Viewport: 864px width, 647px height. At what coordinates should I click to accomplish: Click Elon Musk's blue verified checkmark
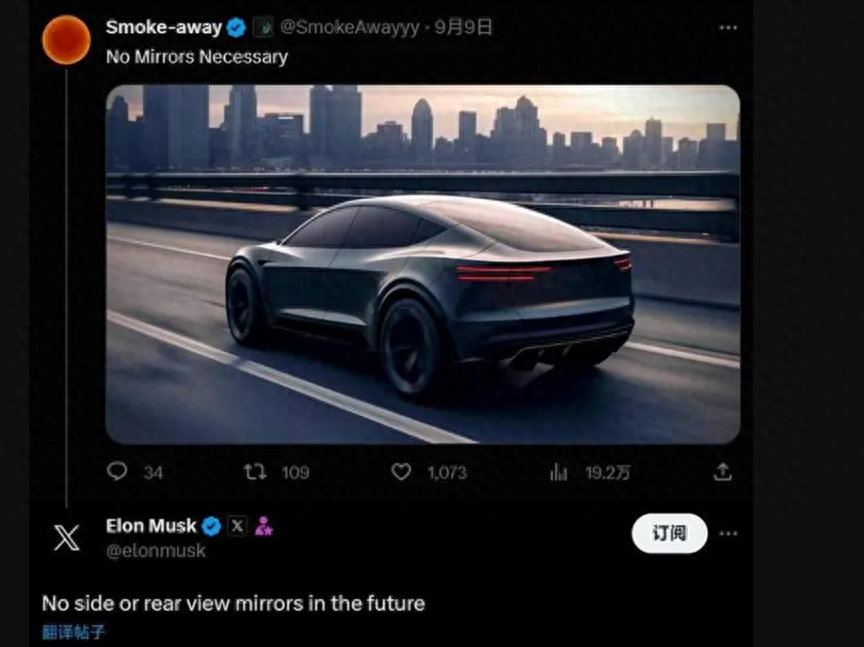point(212,526)
